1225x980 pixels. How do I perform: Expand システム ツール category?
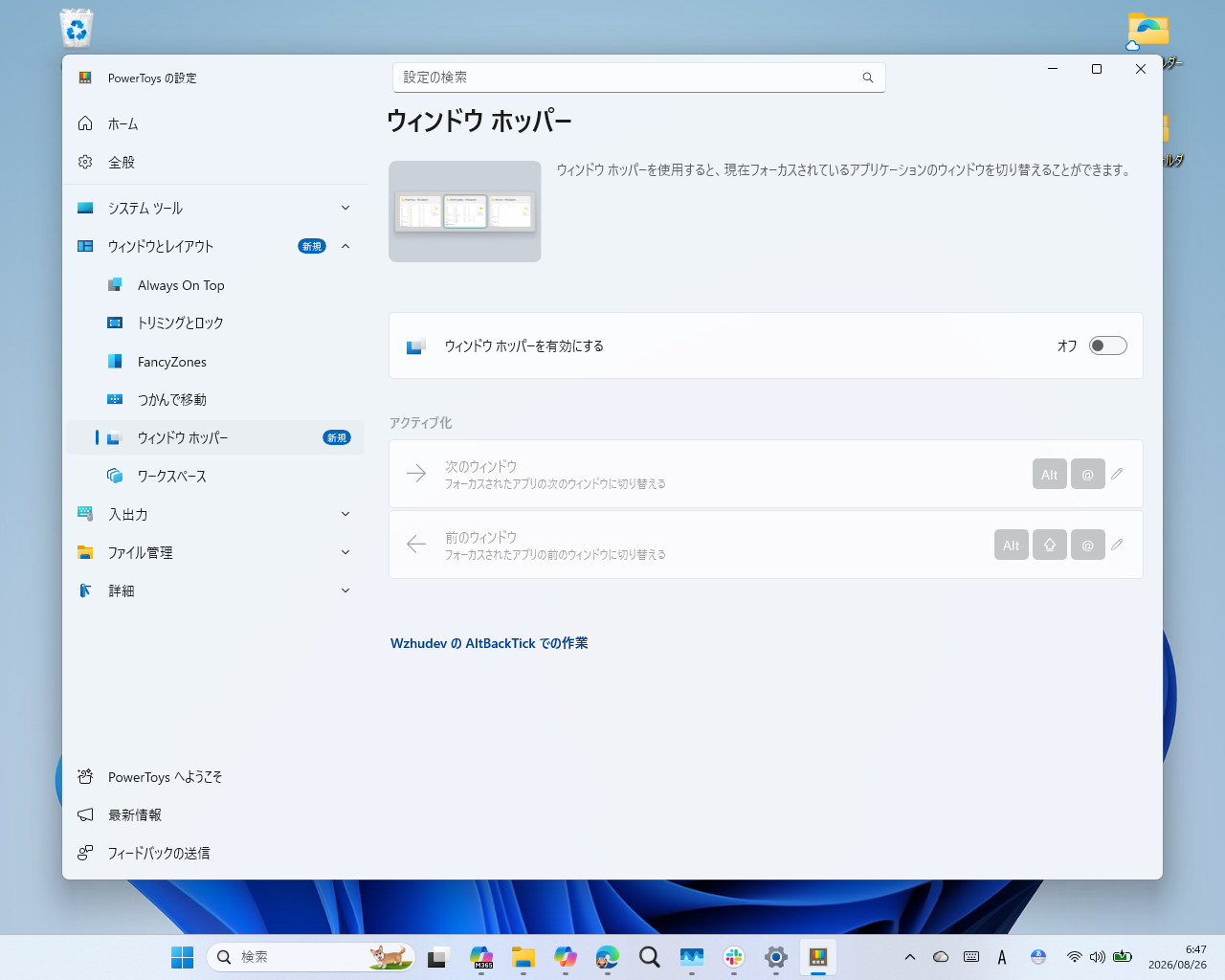coord(215,209)
